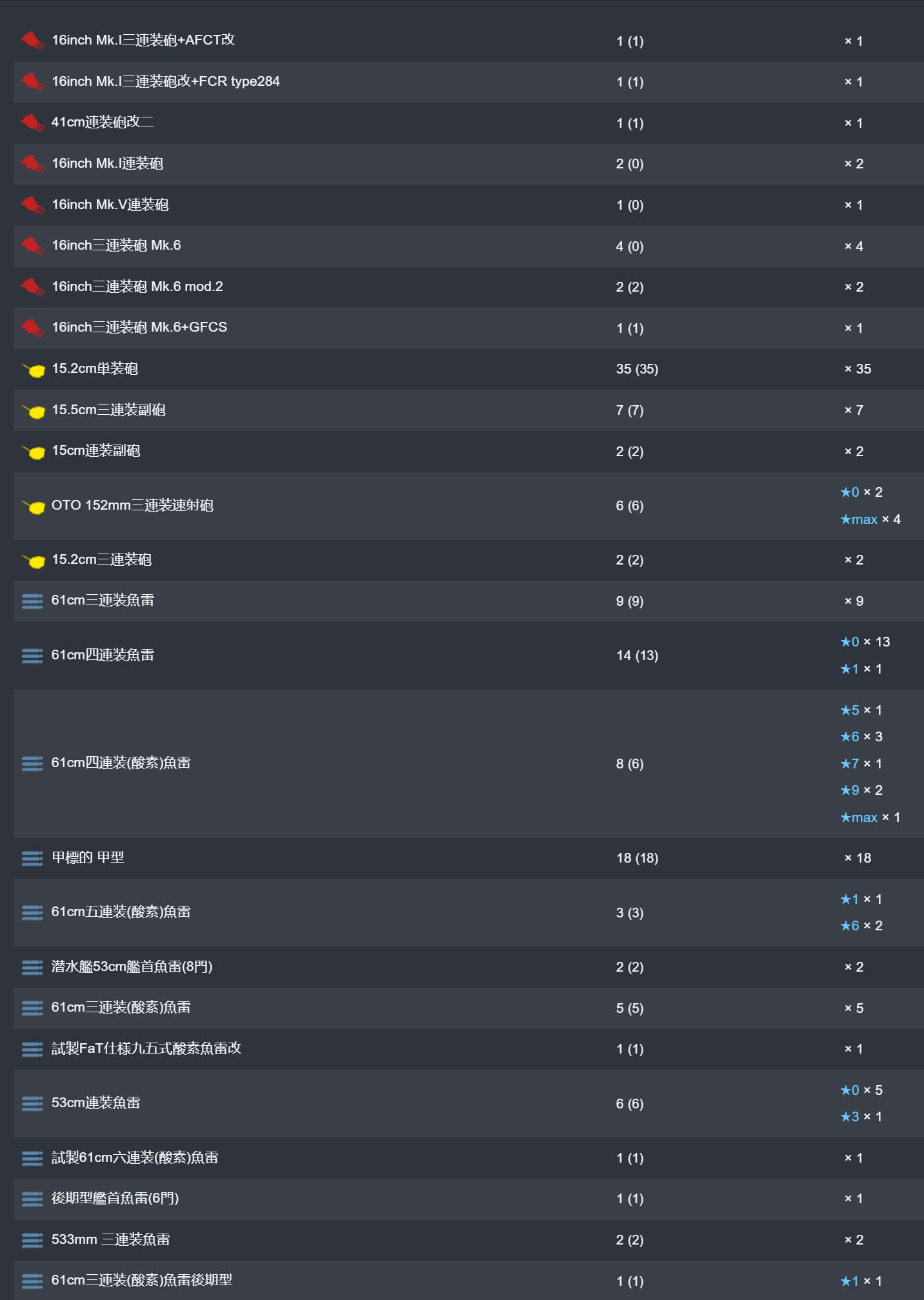Click red gun icon for 41cm連装砲改二

pyautogui.click(x=32, y=123)
